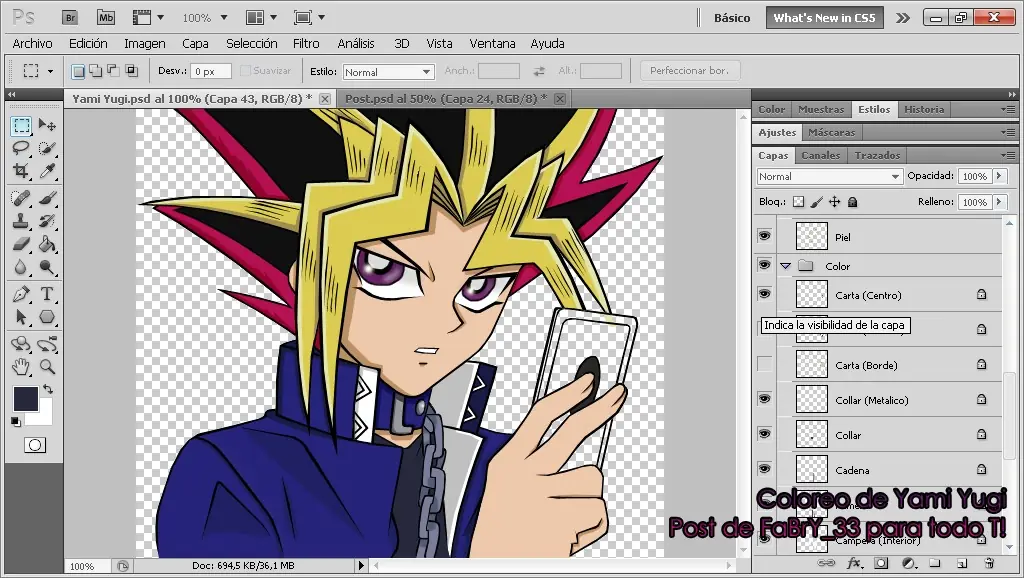Toggle visibility of the Cadena layer
1024x578 pixels.
tap(764, 469)
